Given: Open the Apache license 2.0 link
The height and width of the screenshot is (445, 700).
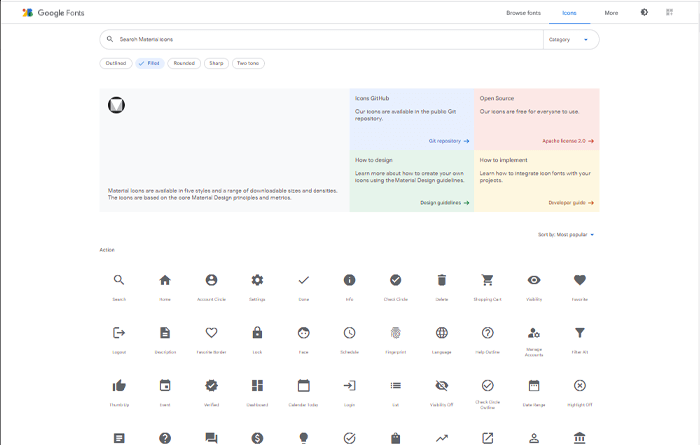Looking at the screenshot, I should coord(568,141).
